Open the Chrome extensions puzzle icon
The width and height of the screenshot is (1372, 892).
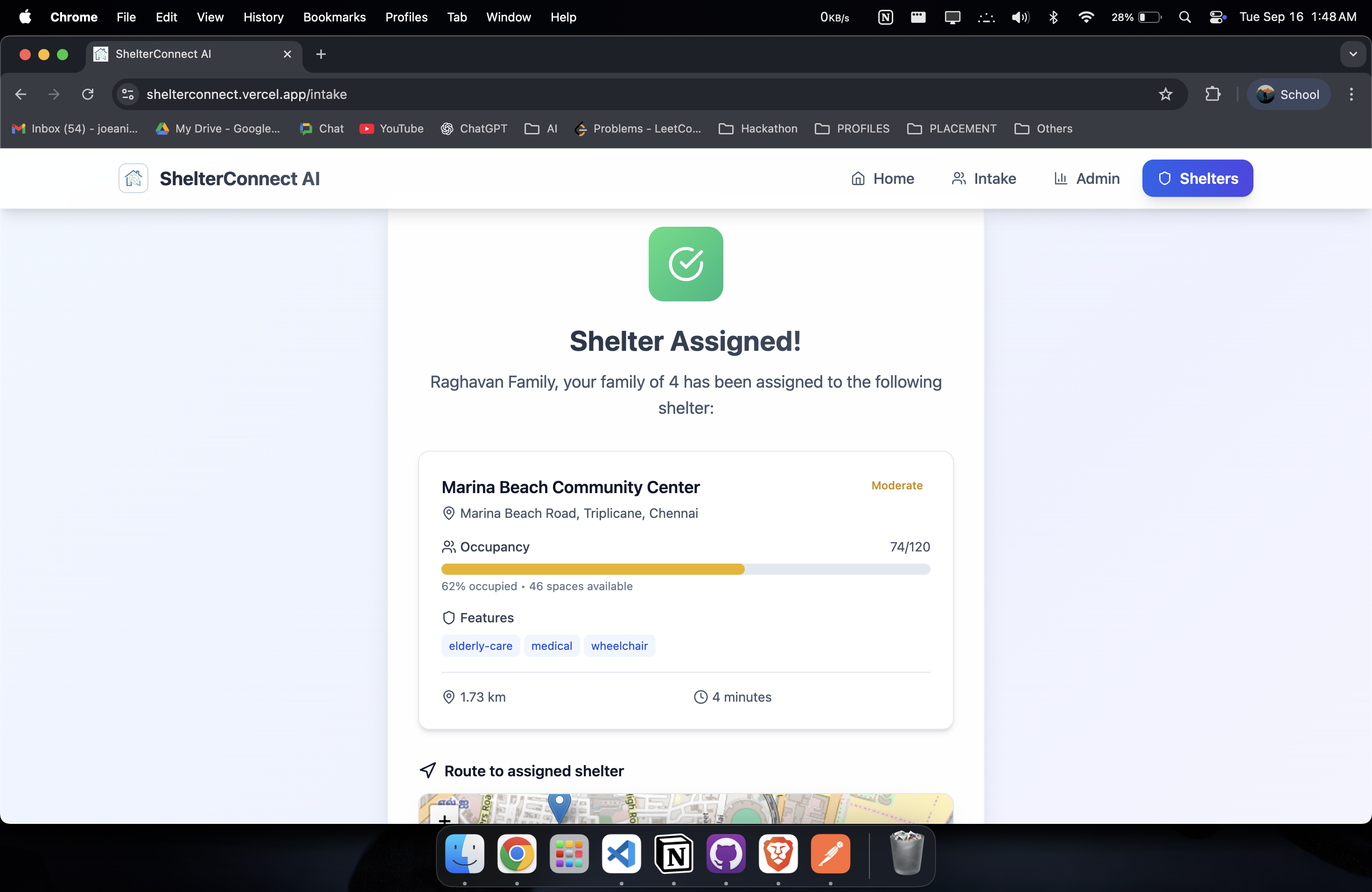coord(1212,95)
